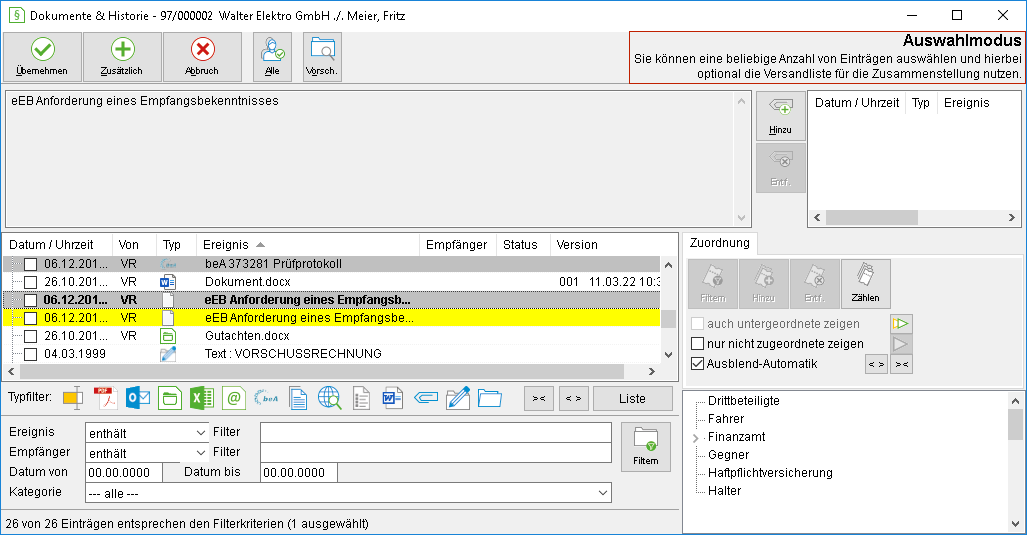Click the Version column header
This screenshot has width=1028, height=536.
[606, 244]
